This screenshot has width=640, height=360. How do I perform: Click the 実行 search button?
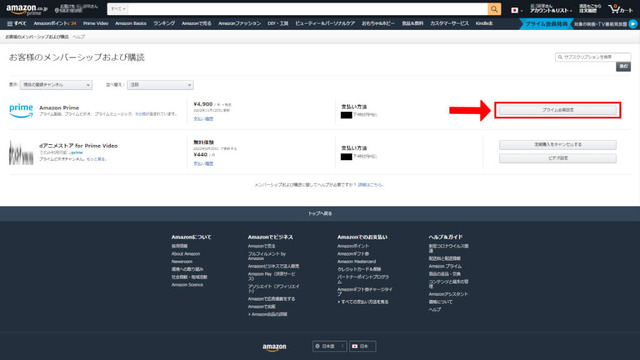click(x=623, y=67)
